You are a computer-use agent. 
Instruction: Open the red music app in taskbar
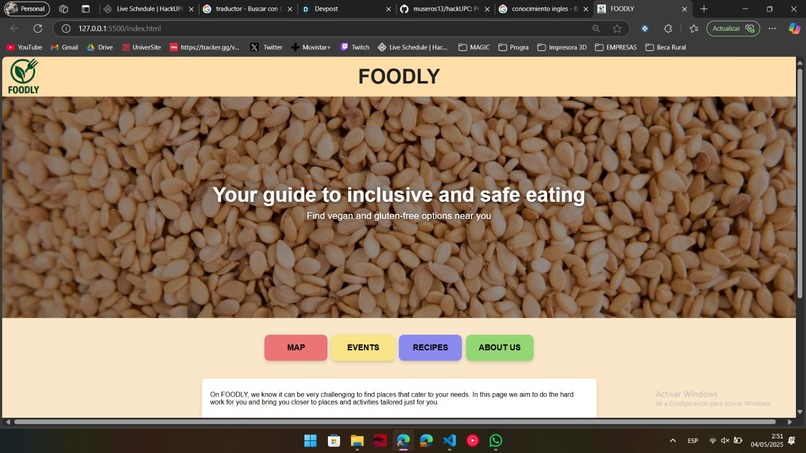coord(472,441)
